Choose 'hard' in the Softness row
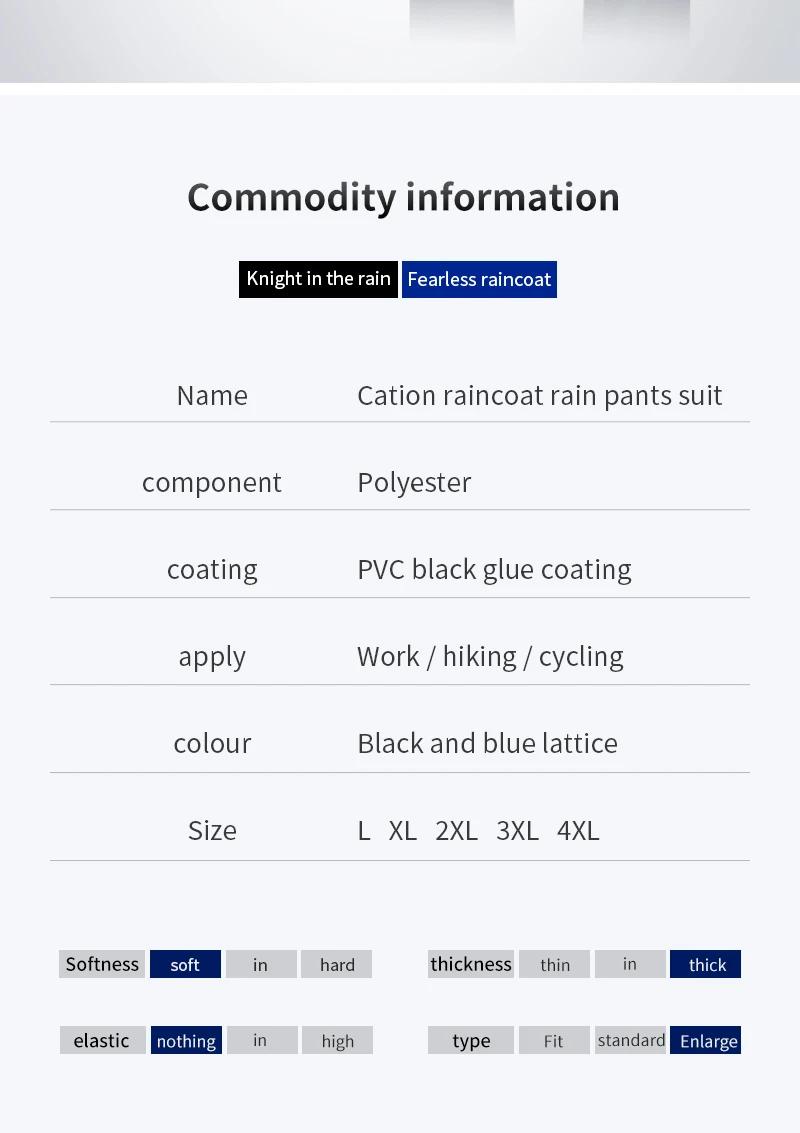Image resolution: width=800 pixels, height=1133 pixels. tap(337, 964)
